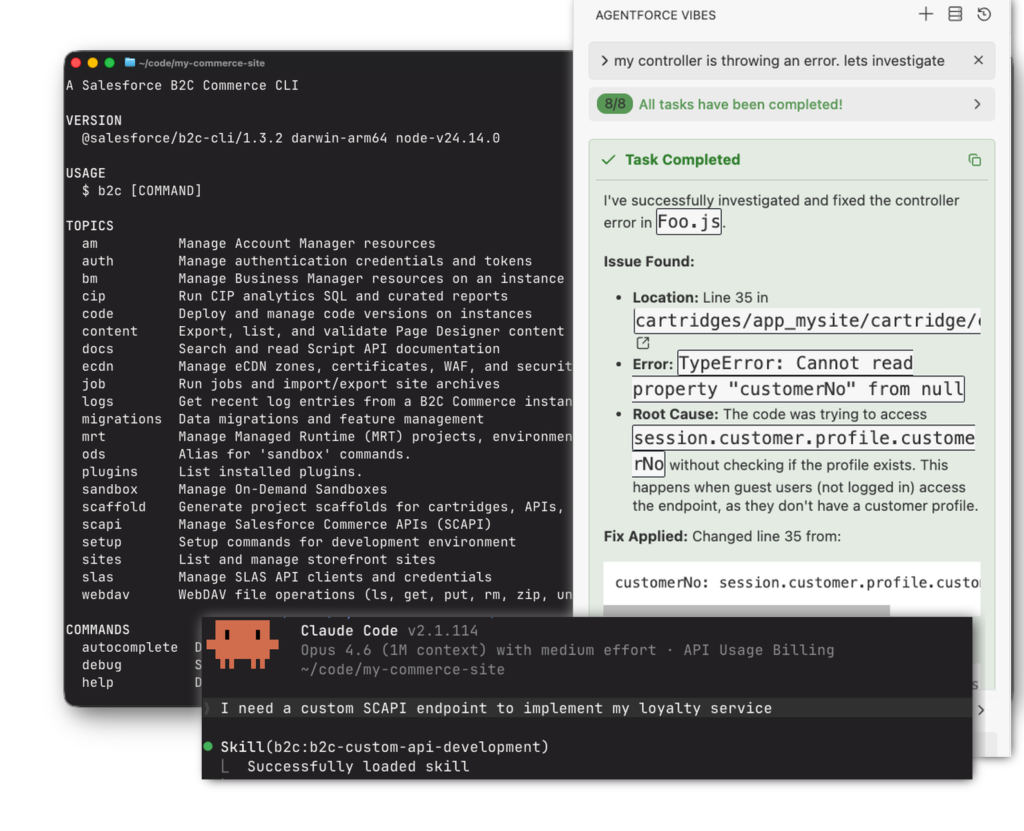Click the external link icon below the cartridges path
The image size is (1024, 831).
click(643, 343)
